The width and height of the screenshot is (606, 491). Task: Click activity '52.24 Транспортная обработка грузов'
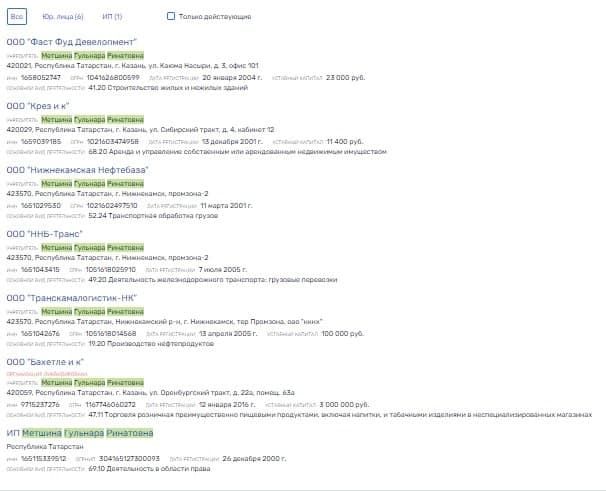click(x=153, y=216)
